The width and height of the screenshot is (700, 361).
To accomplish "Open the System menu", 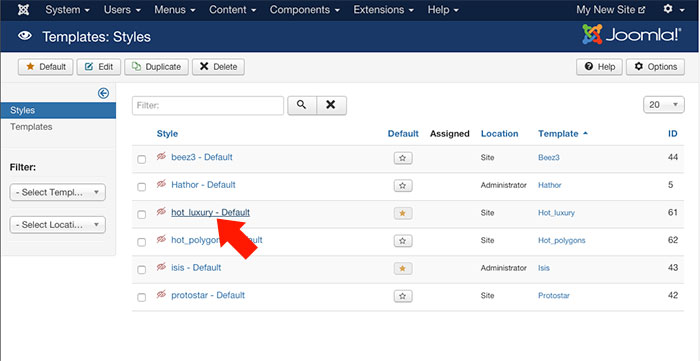I will point(67,9).
